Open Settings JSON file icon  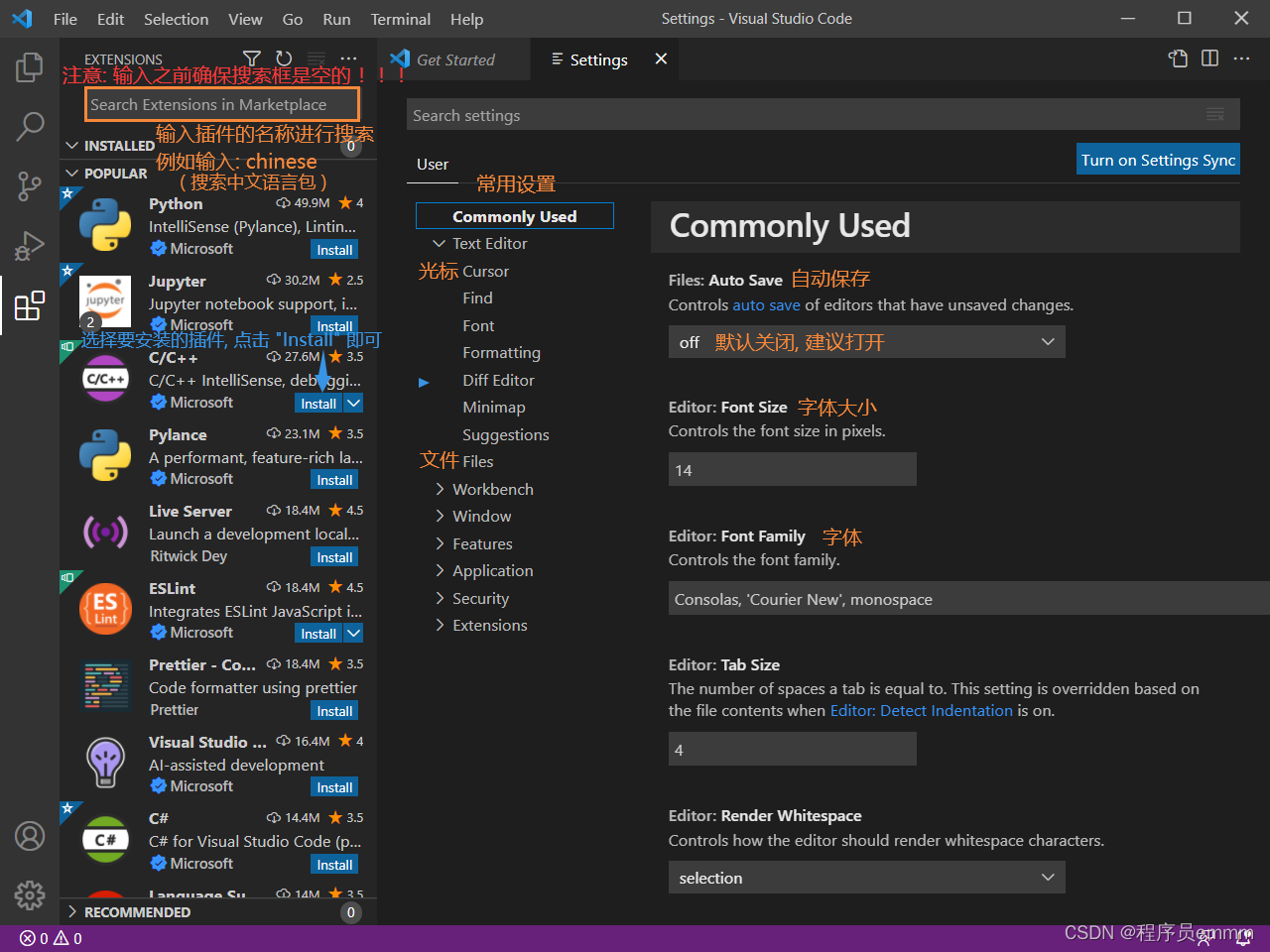pos(1178,59)
